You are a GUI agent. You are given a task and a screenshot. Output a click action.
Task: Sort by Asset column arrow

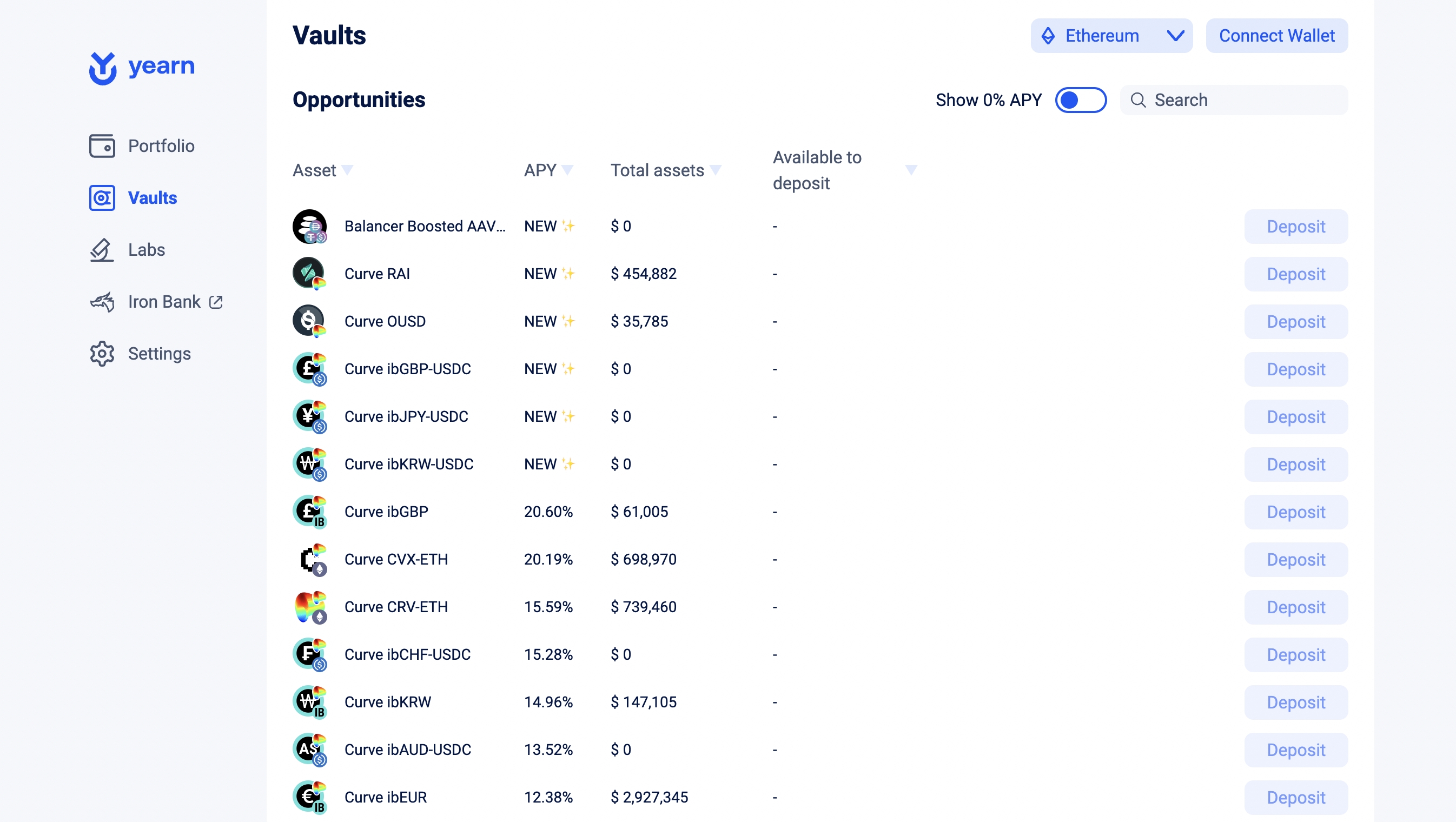348,169
